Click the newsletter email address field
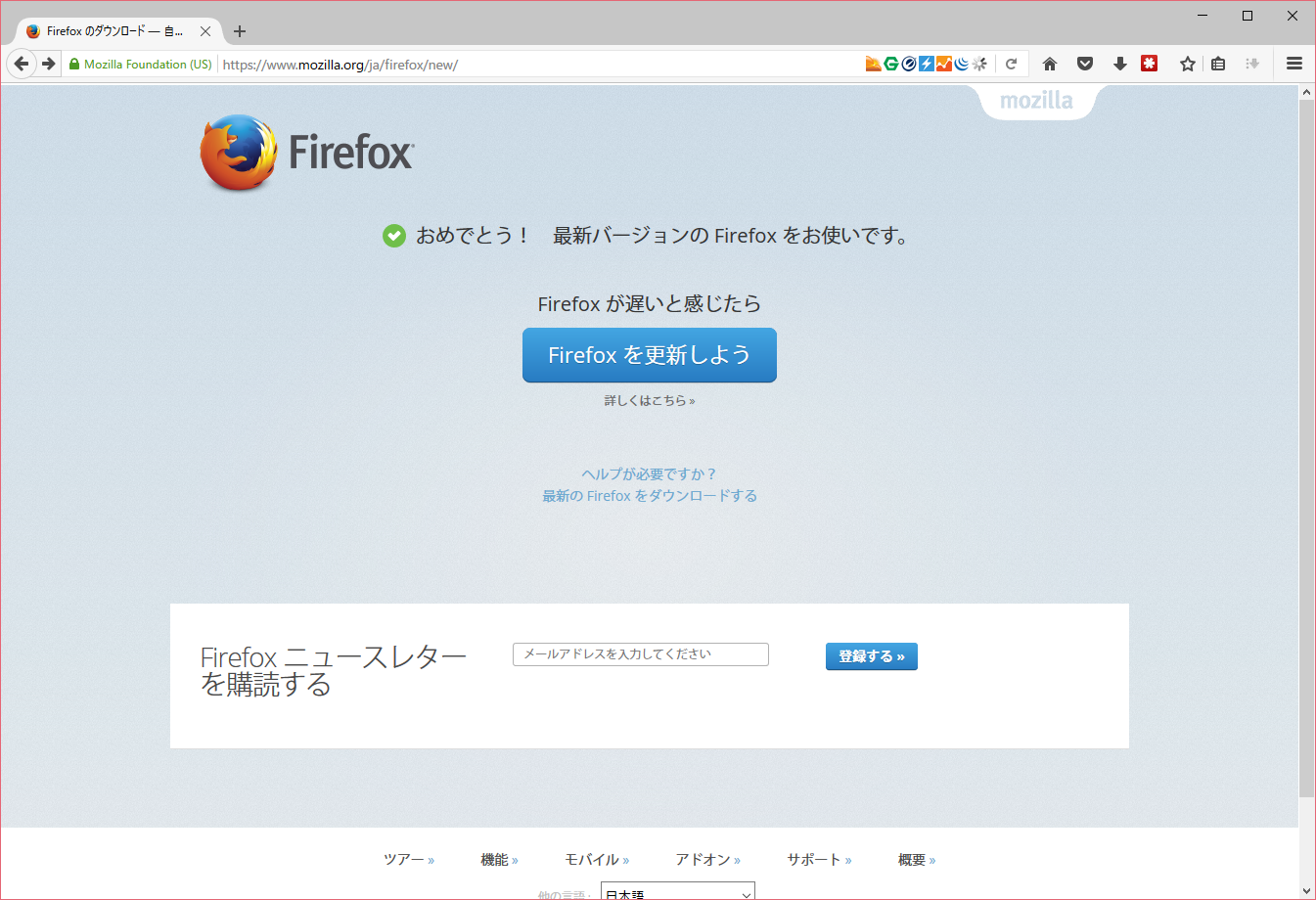Image resolution: width=1316 pixels, height=900 pixels. tap(641, 654)
